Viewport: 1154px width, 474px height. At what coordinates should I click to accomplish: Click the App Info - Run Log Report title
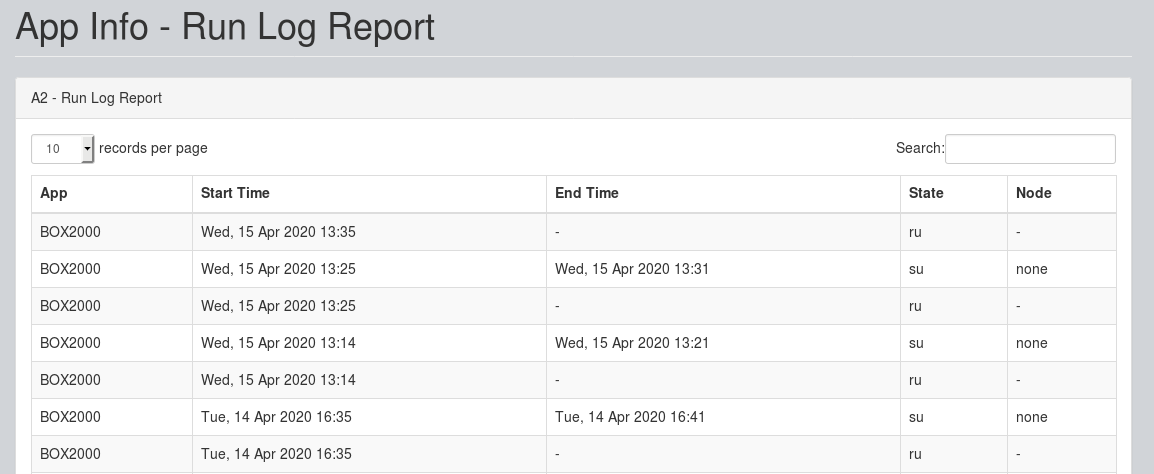coord(225,27)
